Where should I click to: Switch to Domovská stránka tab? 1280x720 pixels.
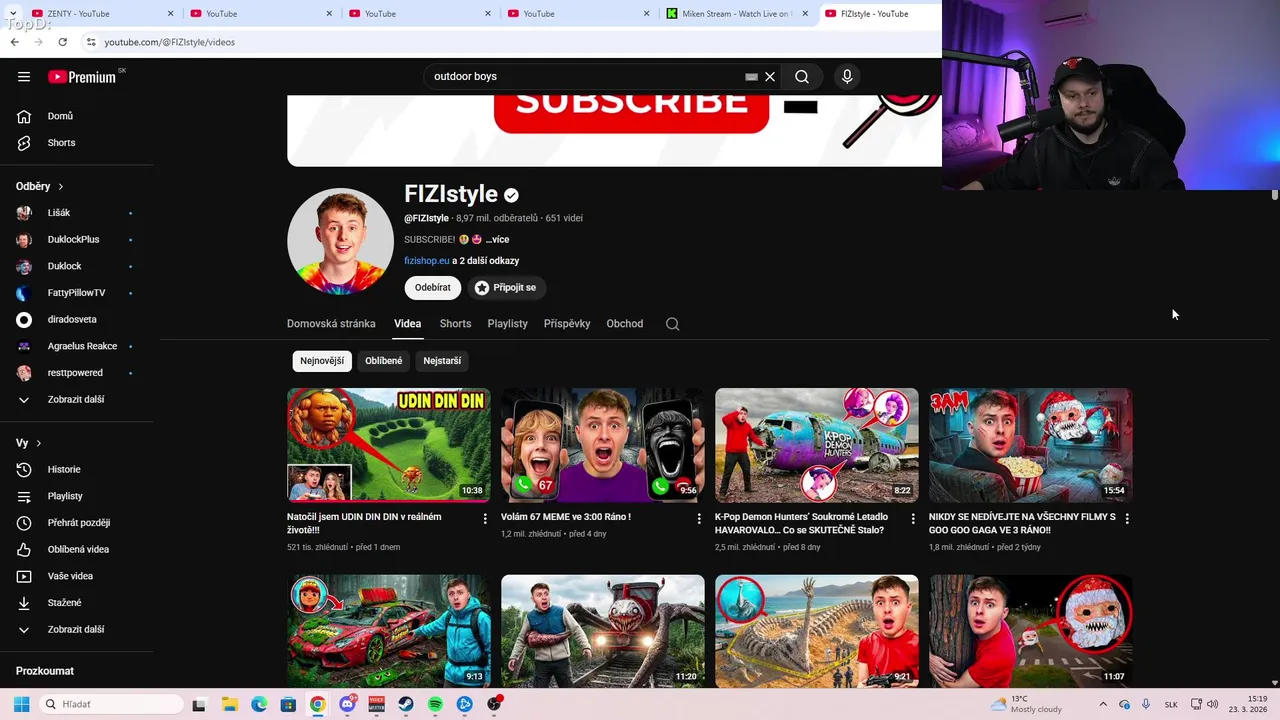click(331, 324)
